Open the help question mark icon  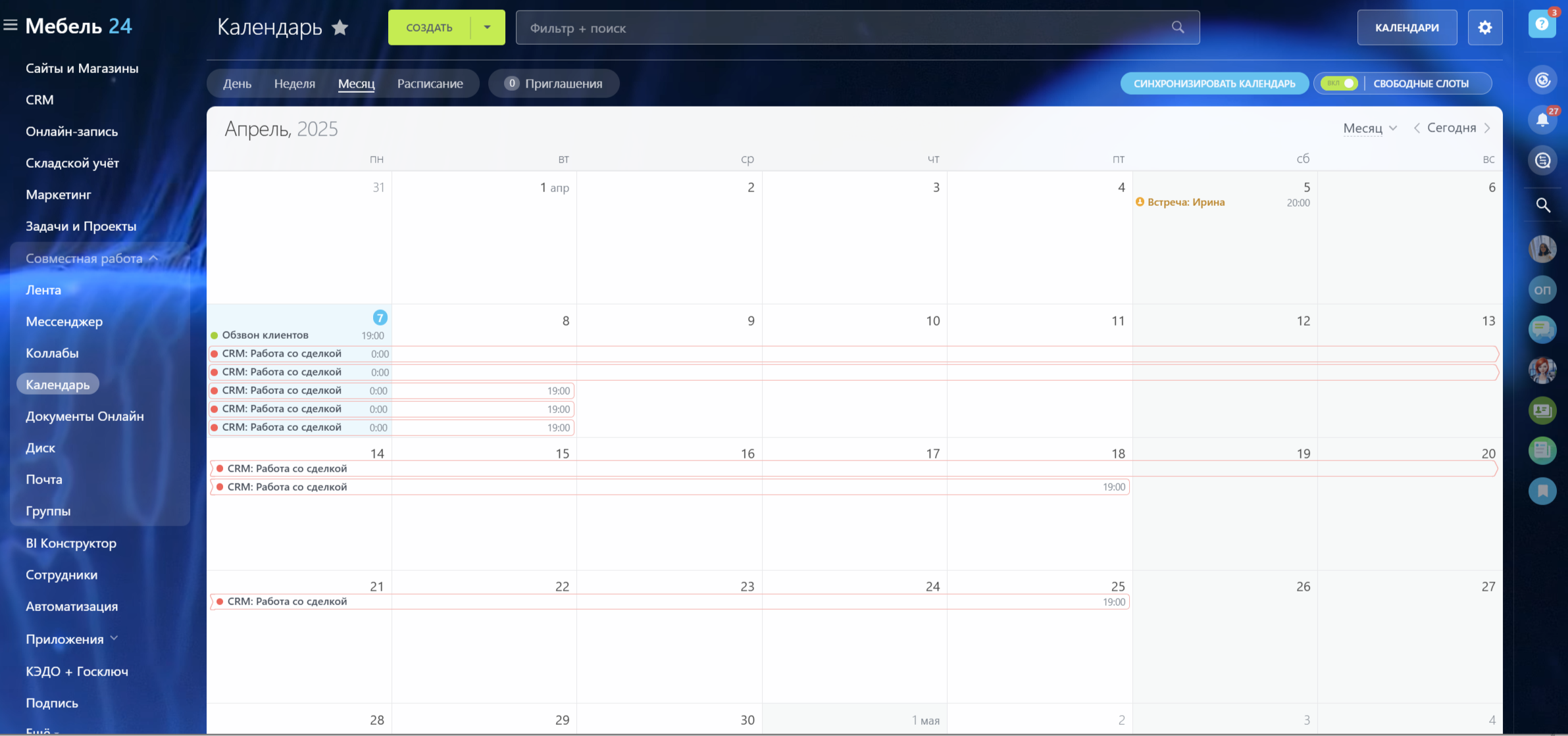pos(1542,24)
